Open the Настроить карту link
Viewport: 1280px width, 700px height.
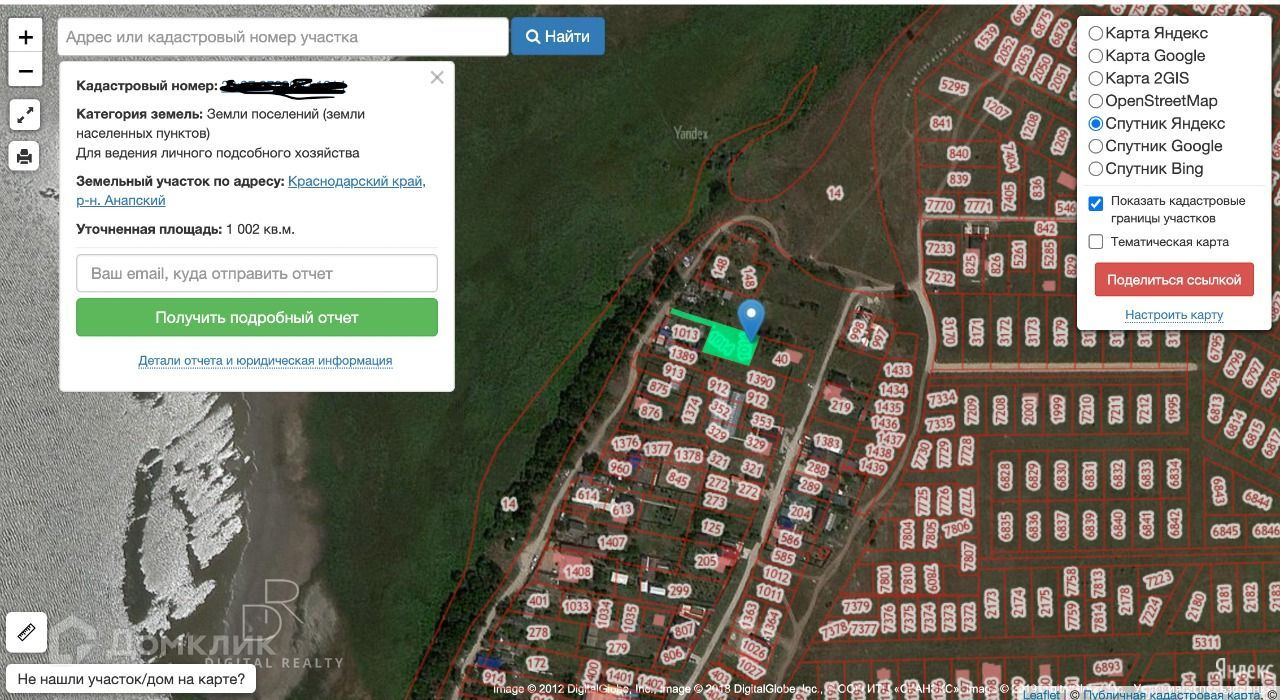[x=1174, y=315]
